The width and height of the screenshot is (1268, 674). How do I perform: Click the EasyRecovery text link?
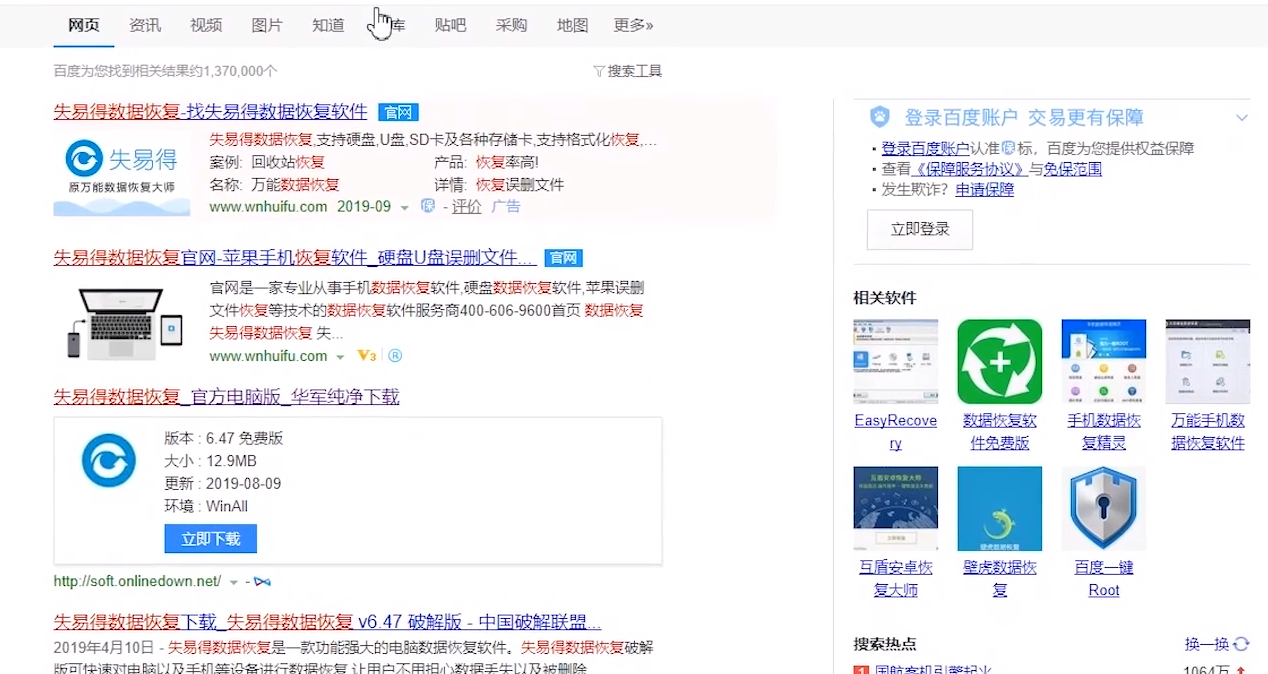[x=895, y=432]
